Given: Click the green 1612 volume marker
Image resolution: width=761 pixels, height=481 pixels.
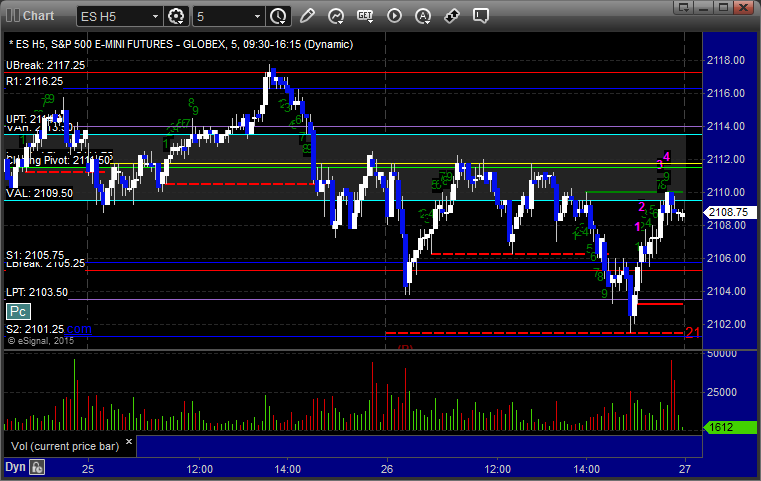Looking at the screenshot, I should point(729,427).
